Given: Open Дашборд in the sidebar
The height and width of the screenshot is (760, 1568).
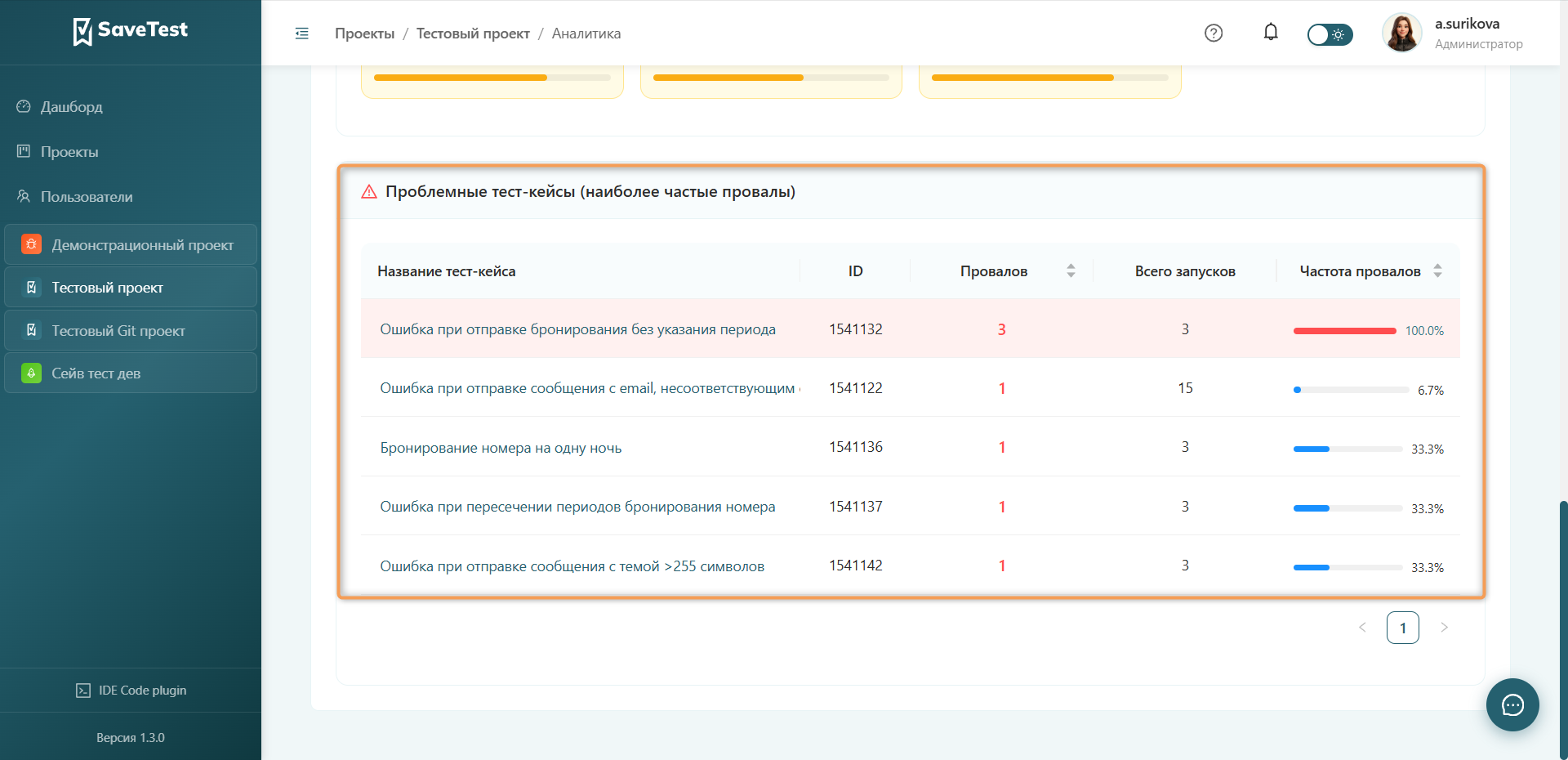Looking at the screenshot, I should [x=72, y=107].
